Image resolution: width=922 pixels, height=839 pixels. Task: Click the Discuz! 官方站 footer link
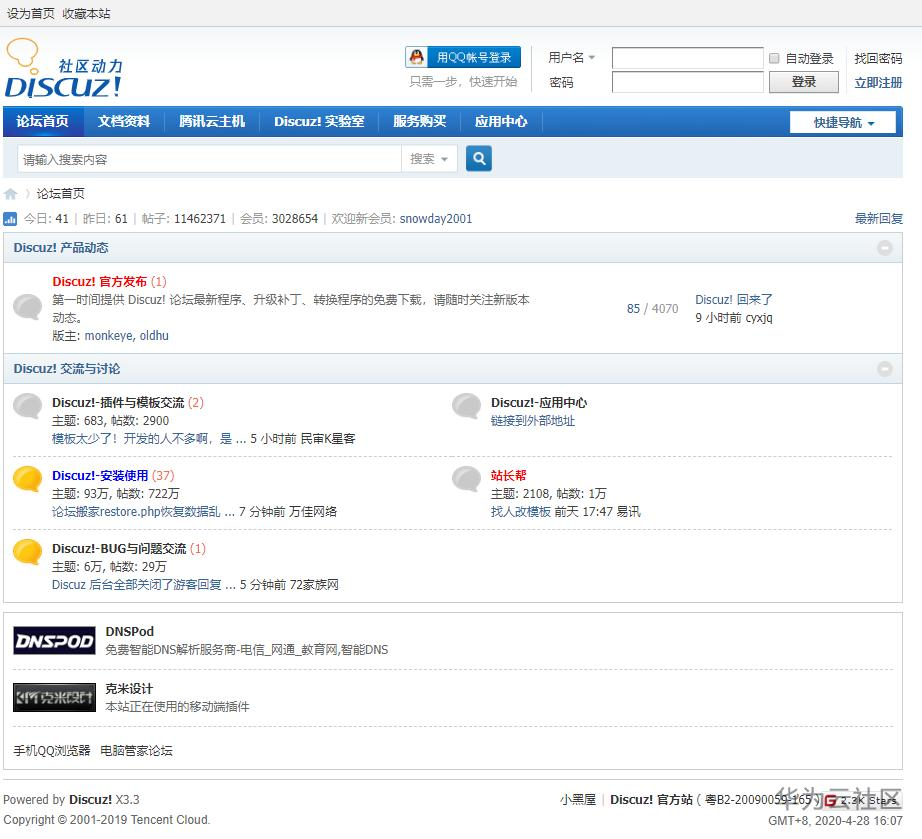tap(651, 800)
